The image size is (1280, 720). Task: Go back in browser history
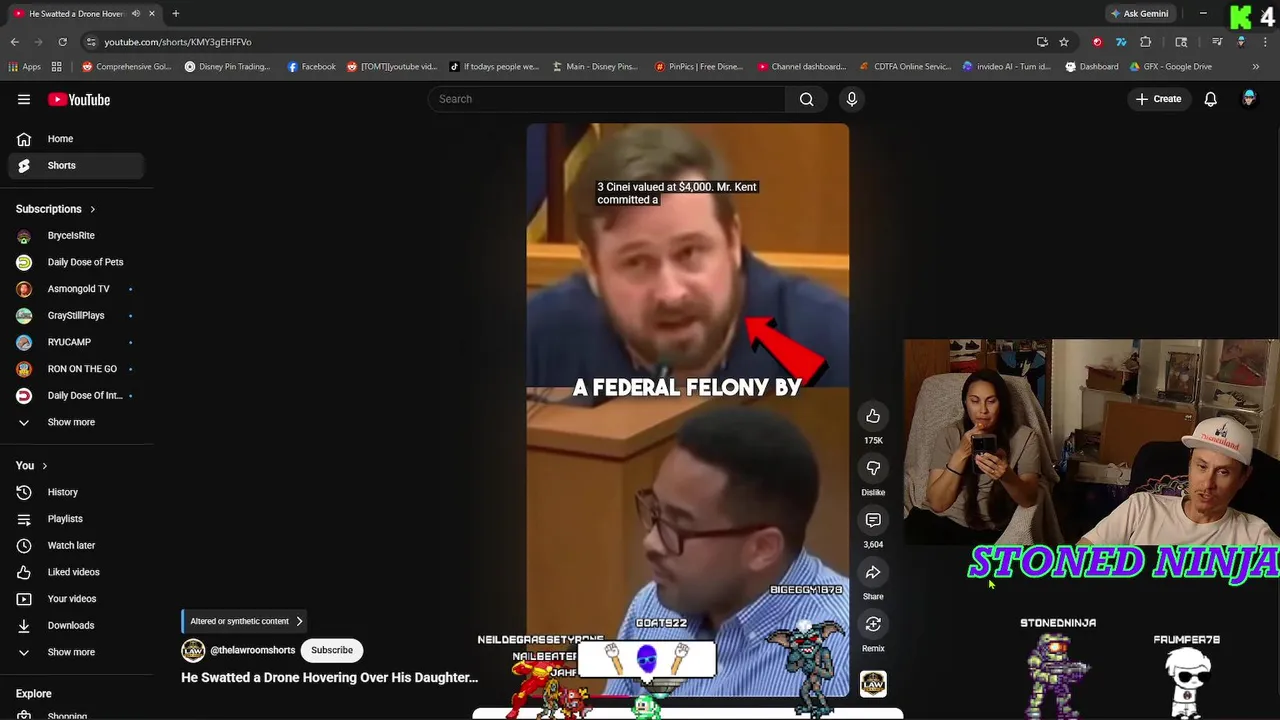click(15, 42)
